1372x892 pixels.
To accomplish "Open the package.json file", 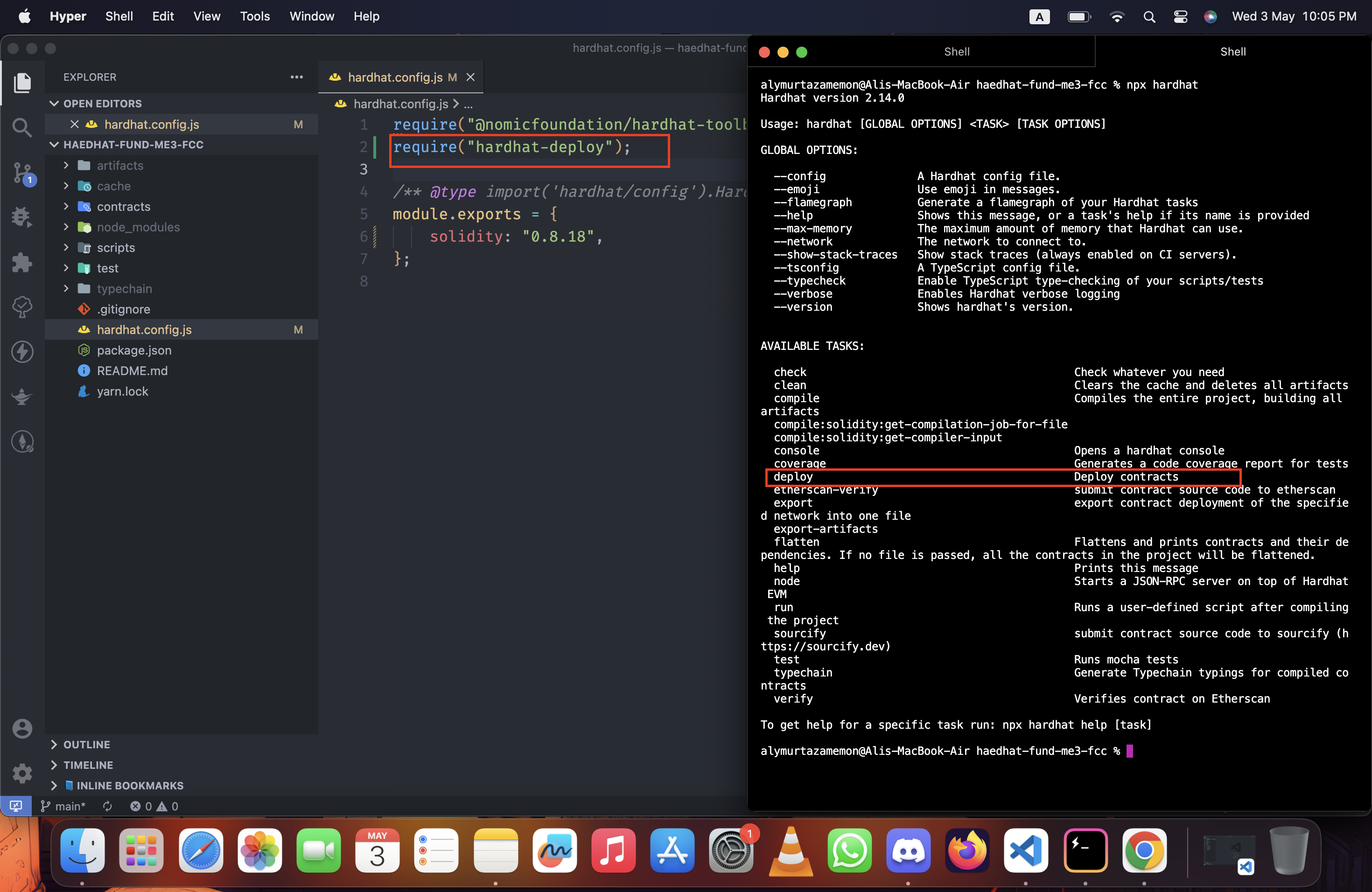I will pyautogui.click(x=181, y=350).
